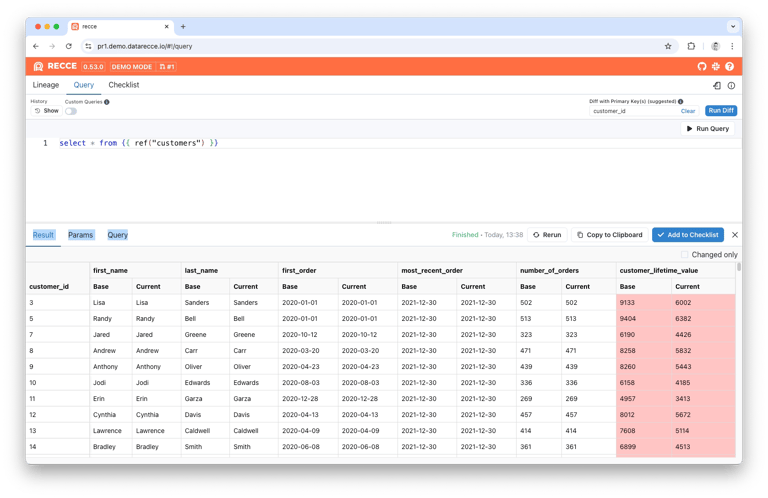This screenshot has width=768, height=498.
Task: Open browser extensions puzzle icon
Action: point(691,46)
